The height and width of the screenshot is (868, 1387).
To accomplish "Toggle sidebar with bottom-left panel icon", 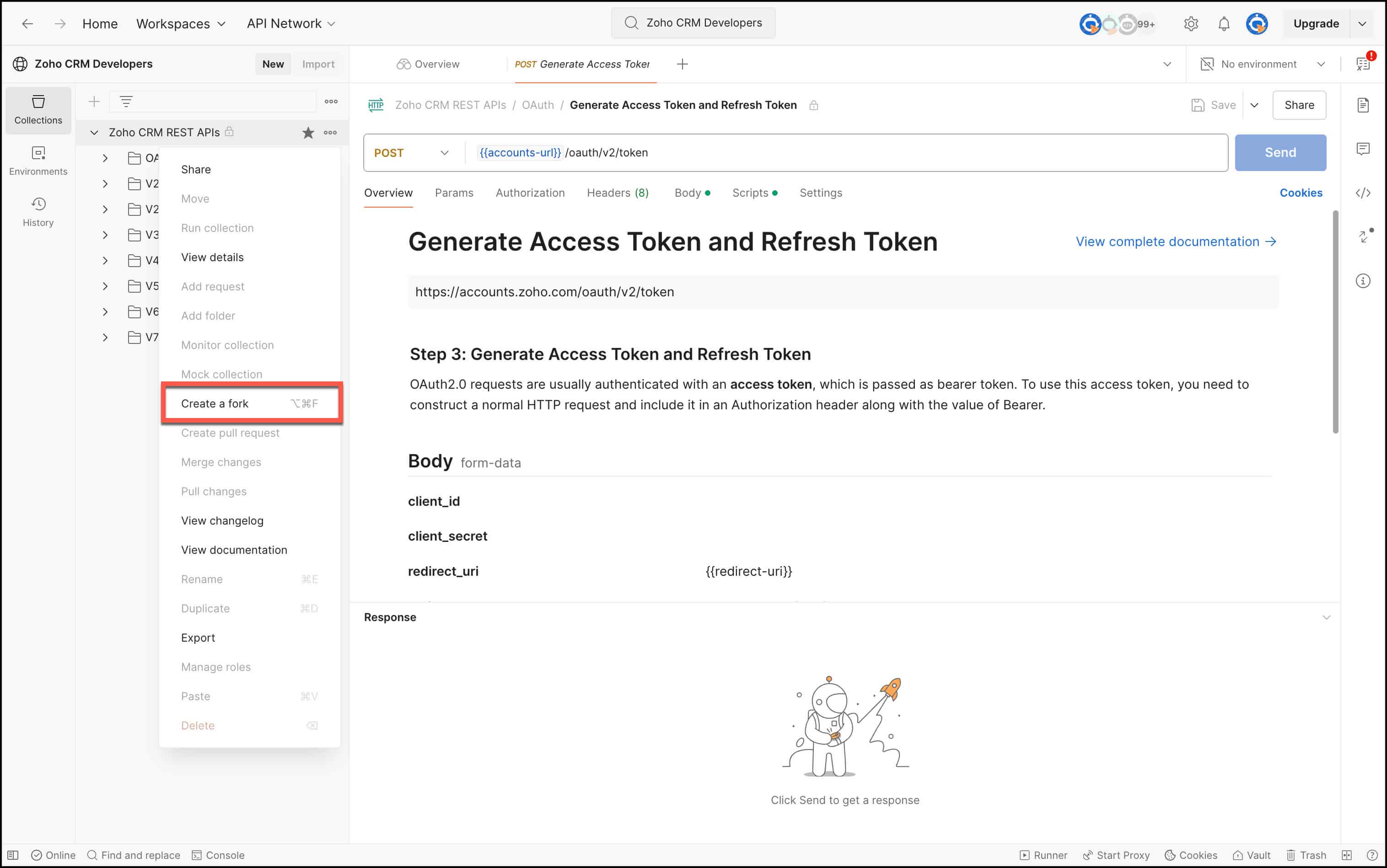I will tap(13, 855).
